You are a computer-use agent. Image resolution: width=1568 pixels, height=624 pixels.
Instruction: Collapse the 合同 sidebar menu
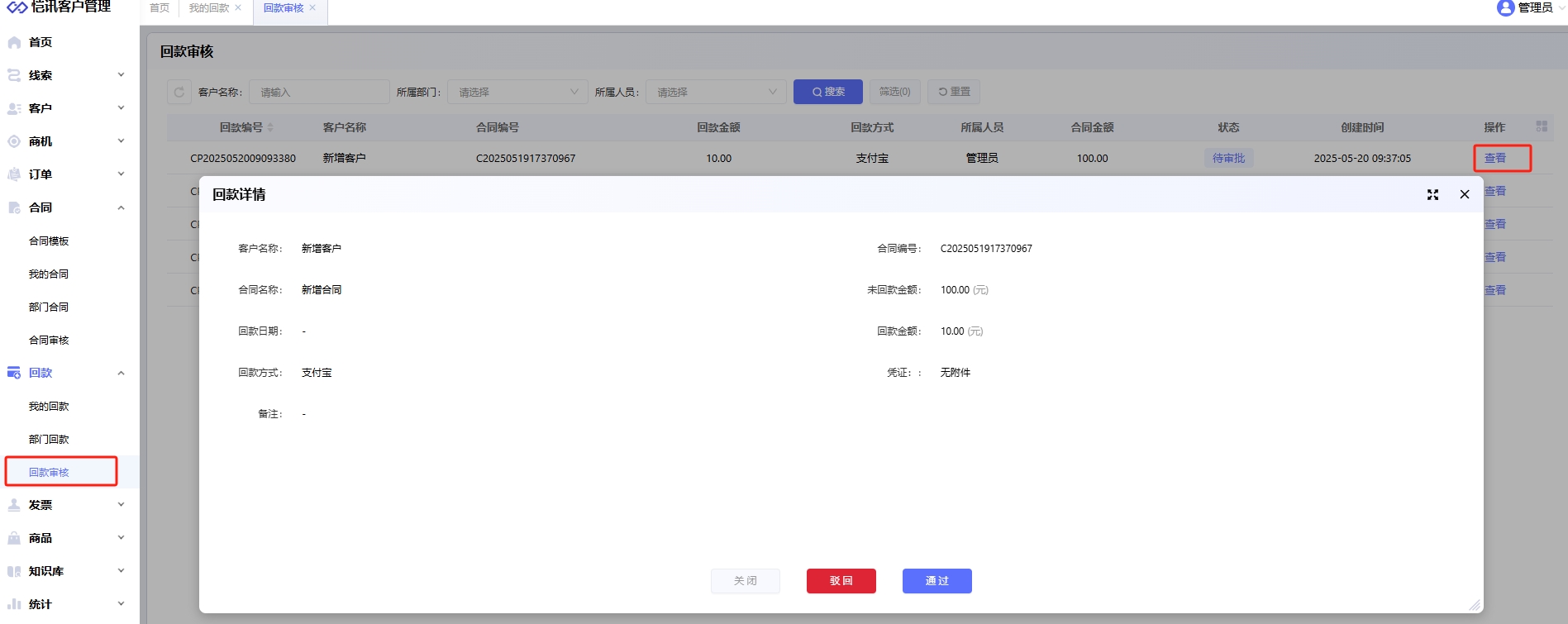coord(121,207)
